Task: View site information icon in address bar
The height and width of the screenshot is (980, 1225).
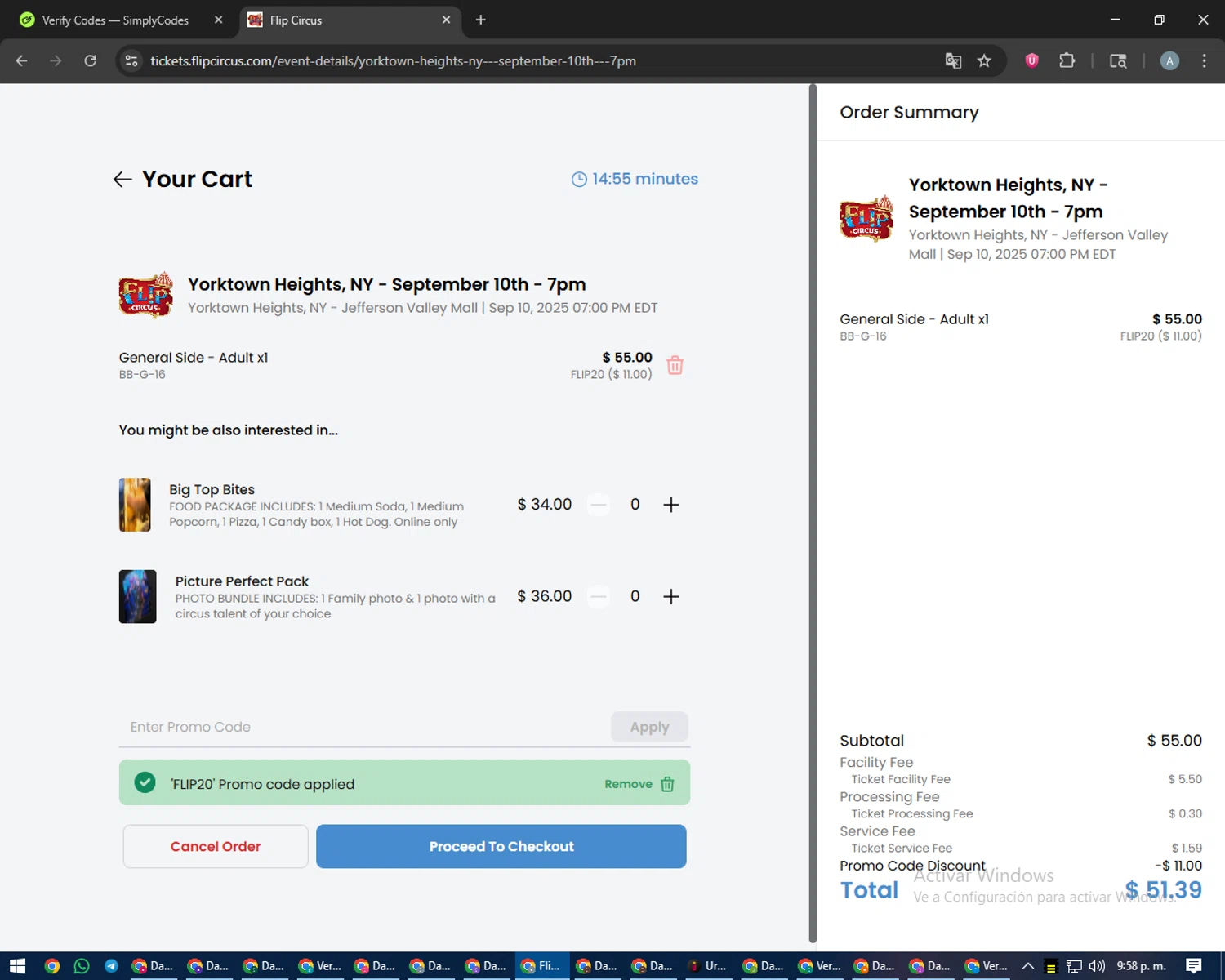Action: click(x=131, y=60)
